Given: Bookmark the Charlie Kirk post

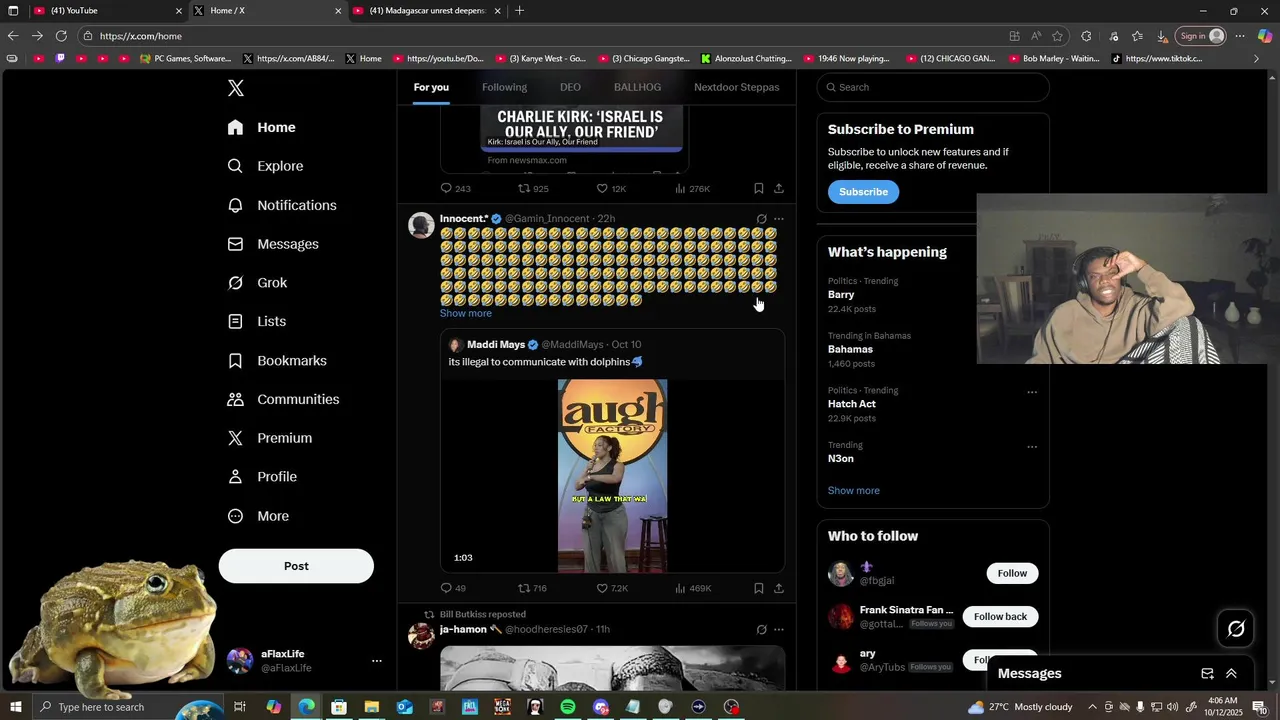Looking at the screenshot, I should (x=758, y=189).
